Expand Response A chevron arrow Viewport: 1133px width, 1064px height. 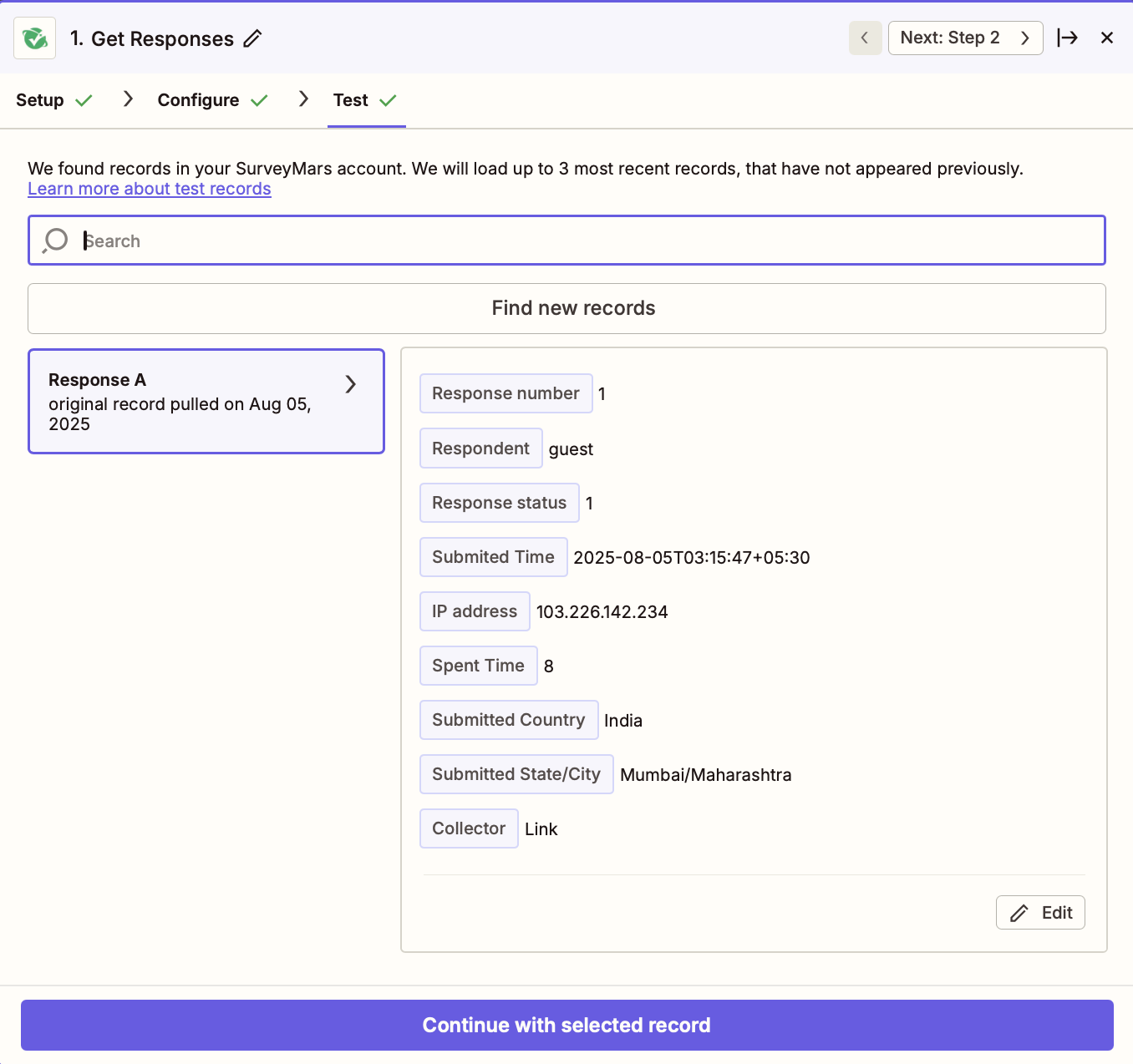[x=351, y=384]
